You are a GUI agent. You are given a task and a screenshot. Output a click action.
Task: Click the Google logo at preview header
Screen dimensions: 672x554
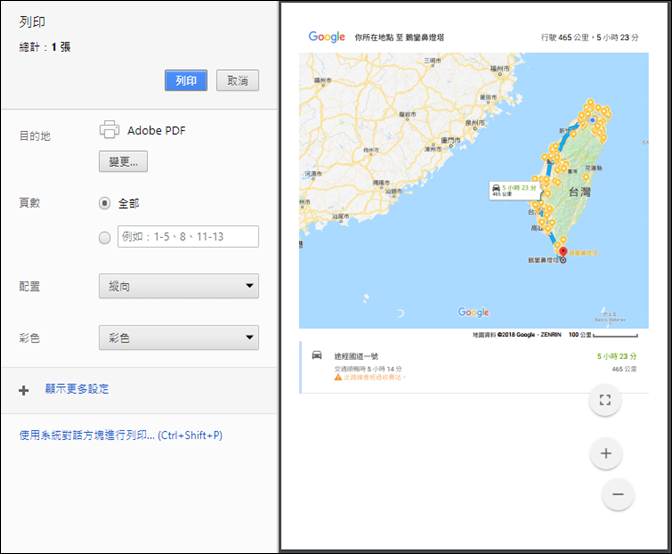[x=327, y=37]
